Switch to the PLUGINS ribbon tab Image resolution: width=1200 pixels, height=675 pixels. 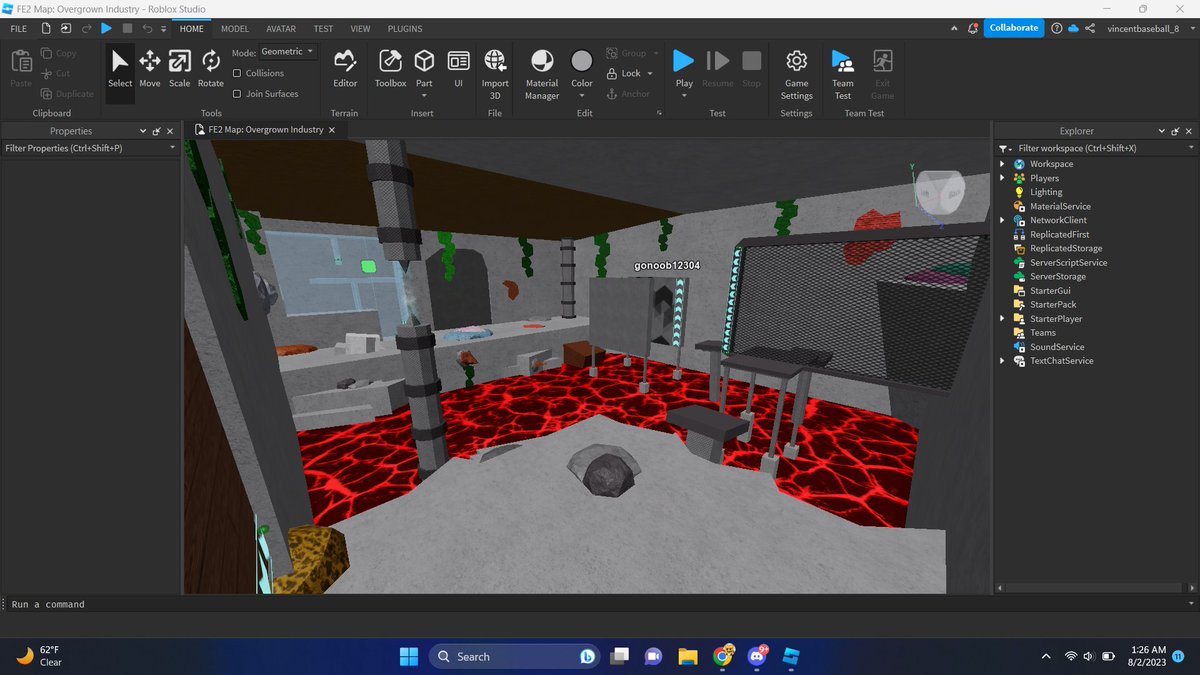pos(405,29)
